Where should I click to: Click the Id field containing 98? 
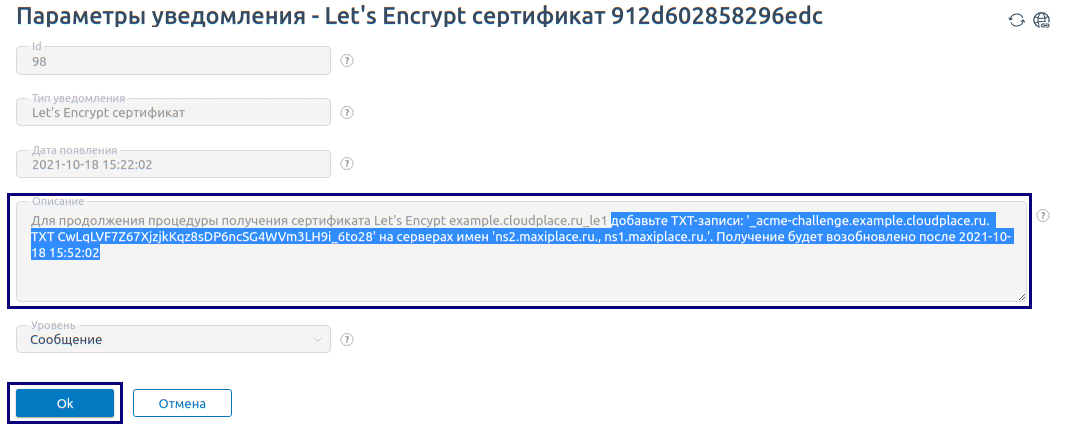(x=173, y=60)
